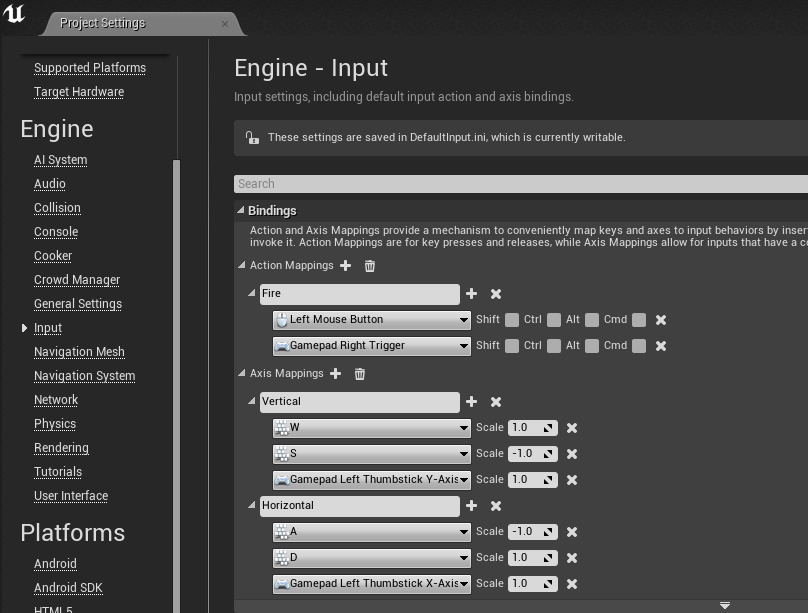Remove the Left Mouse Button binding
The width and height of the screenshot is (808, 613).
point(659,319)
